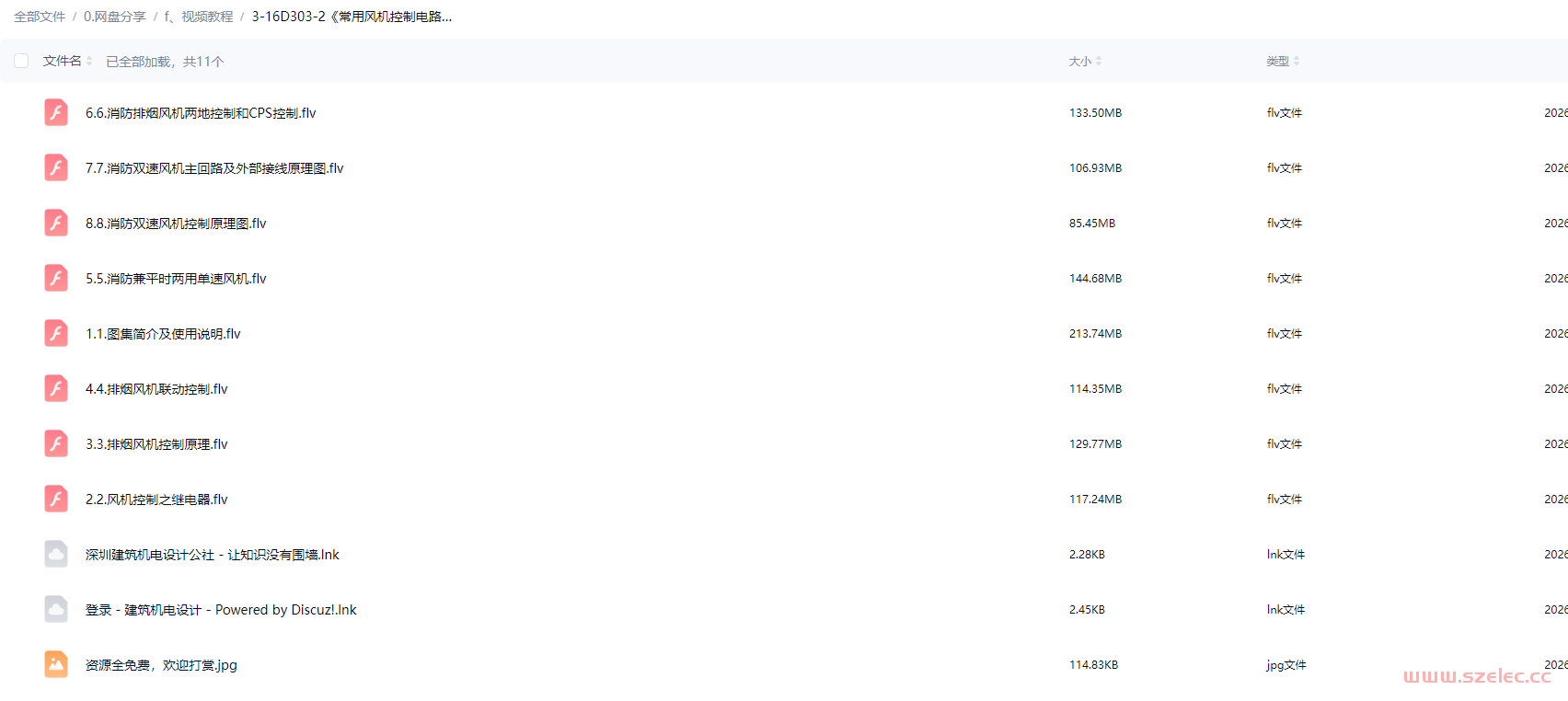Click the 已全部加载，共11个 status text

pyautogui.click(x=165, y=62)
